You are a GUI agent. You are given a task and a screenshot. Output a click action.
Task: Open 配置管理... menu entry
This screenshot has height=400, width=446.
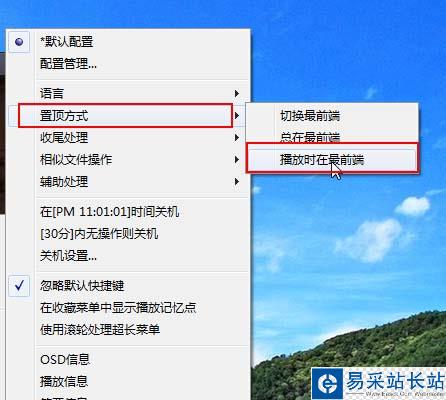[68, 63]
